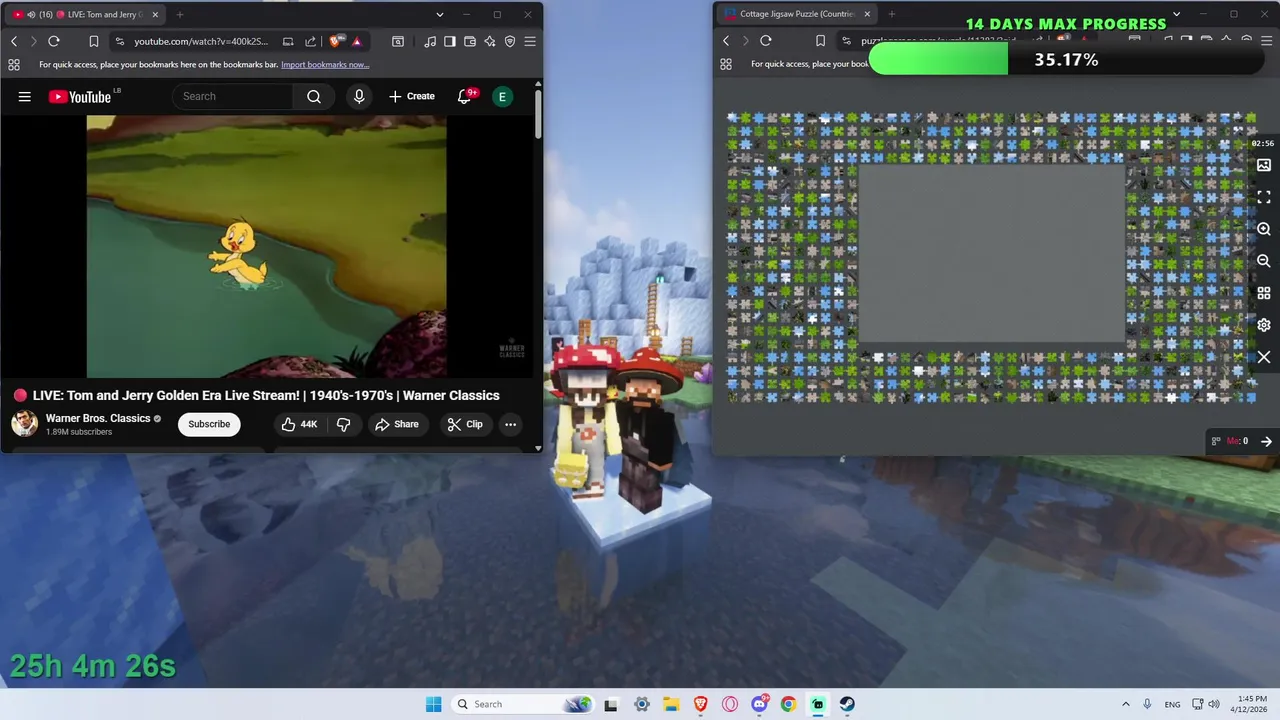1280x720 pixels.
Task: Open a new tab in YouTube window
Action: 180,14
